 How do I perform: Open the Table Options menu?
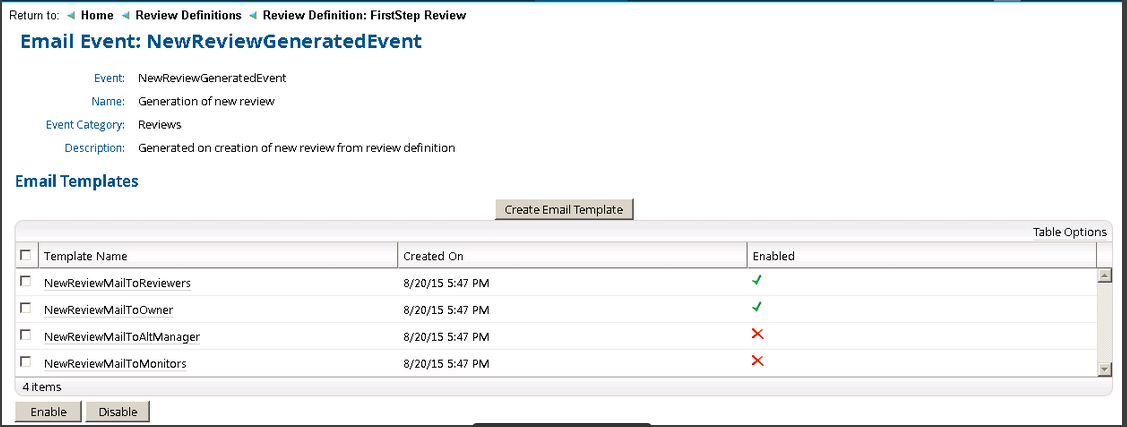(1069, 232)
